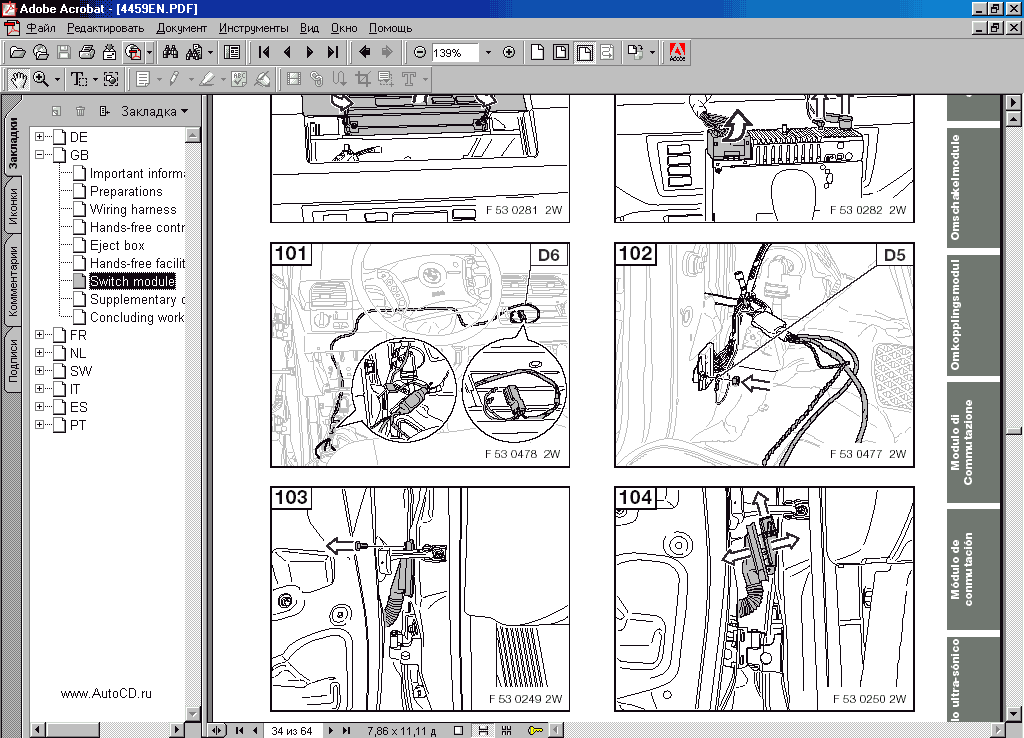
Task: Open the Закладка dropdown menu
Action: (155, 112)
